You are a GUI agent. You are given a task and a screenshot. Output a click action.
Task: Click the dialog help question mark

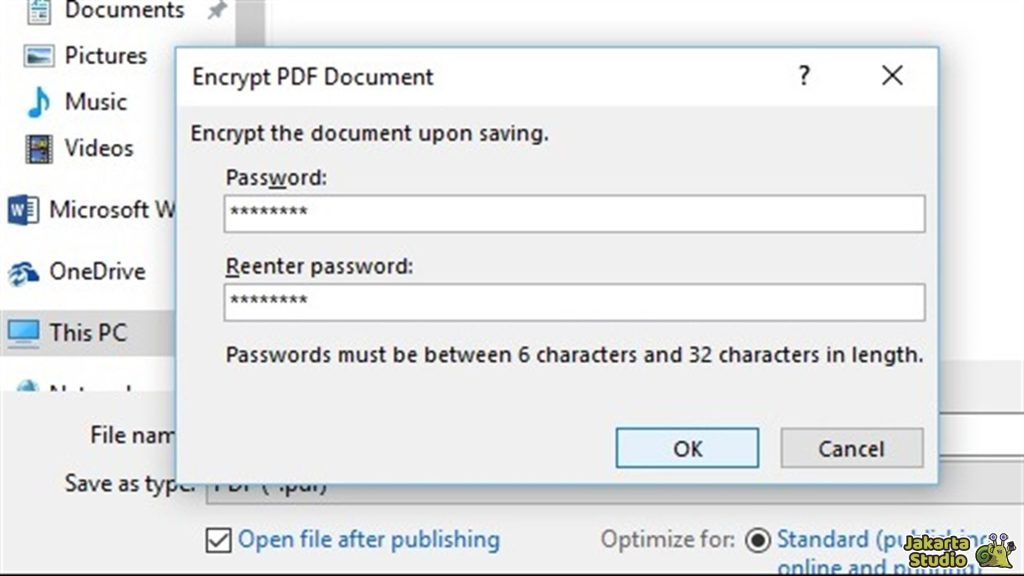804,76
